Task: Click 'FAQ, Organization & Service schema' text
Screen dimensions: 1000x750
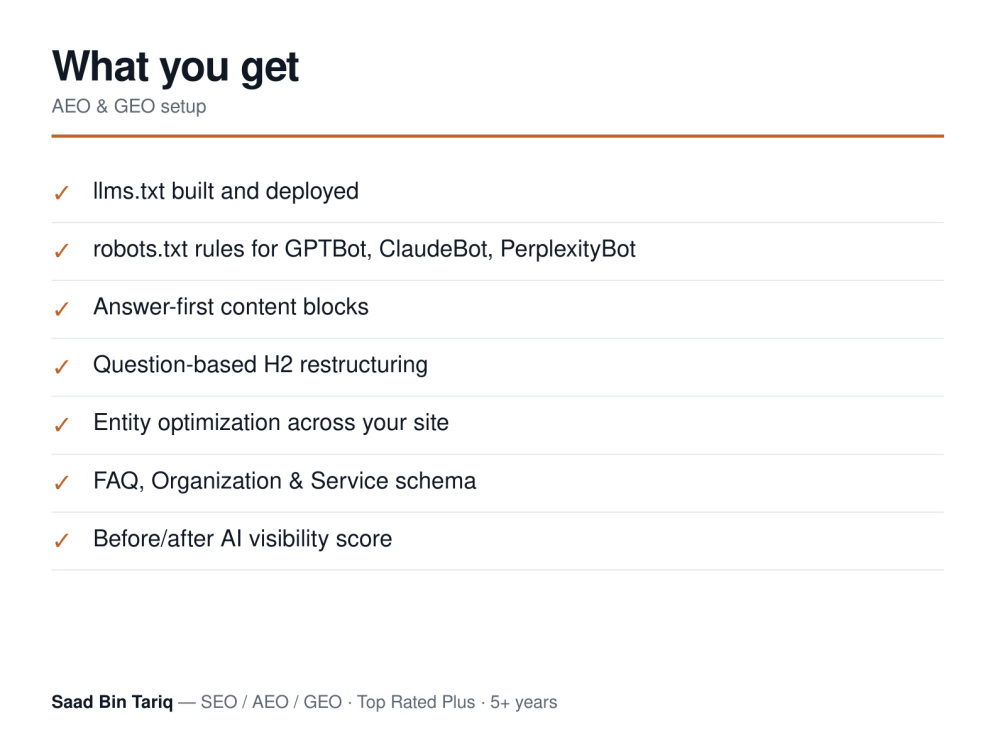Action: [x=284, y=481]
